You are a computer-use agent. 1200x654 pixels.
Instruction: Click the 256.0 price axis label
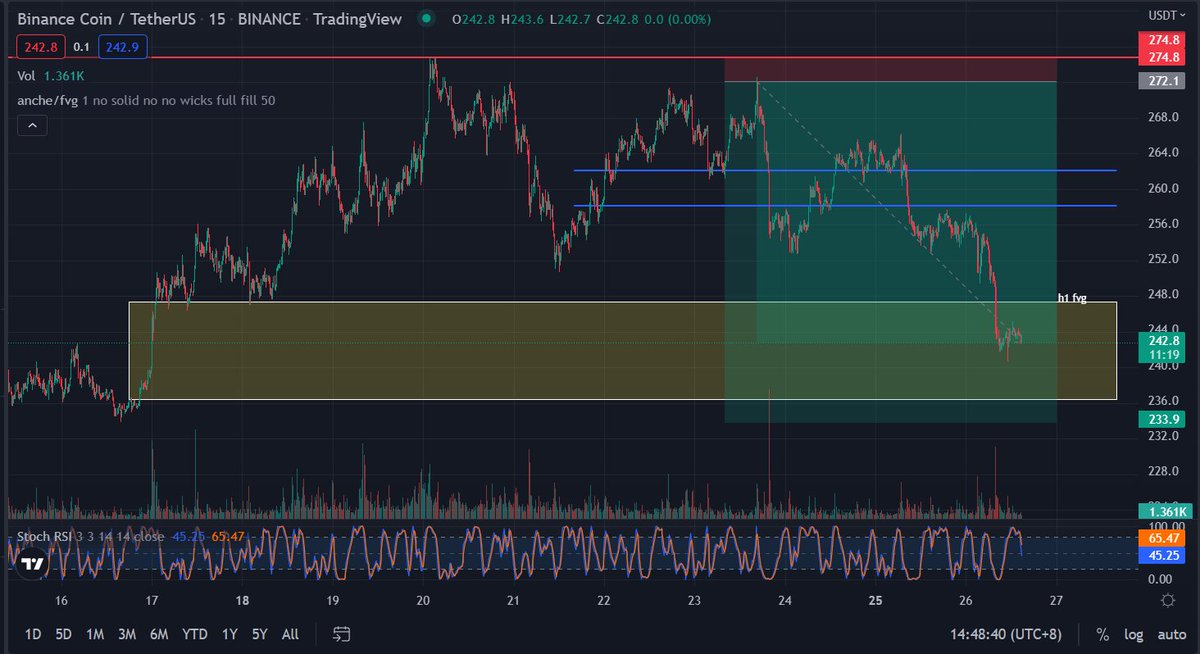(x=1164, y=224)
